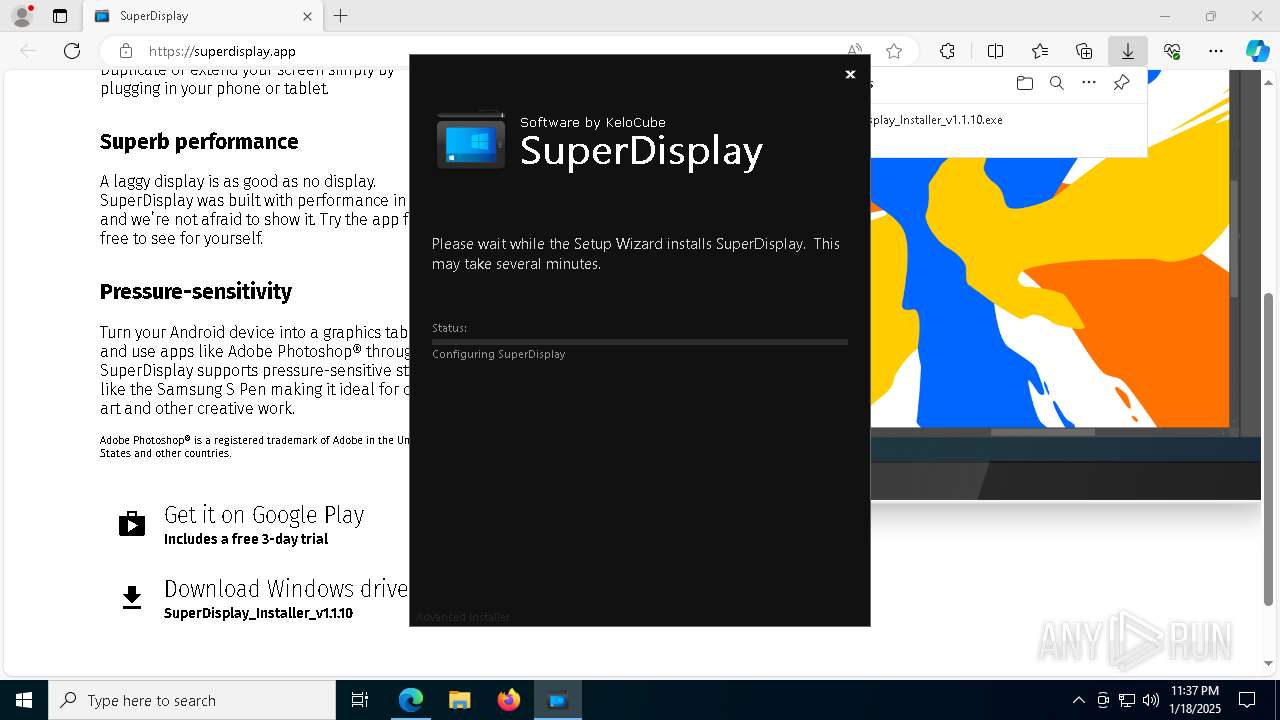Viewport: 1280px width, 720px height.
Task: Click the colorful tablet artwork image
Action: pos(1048,292)
